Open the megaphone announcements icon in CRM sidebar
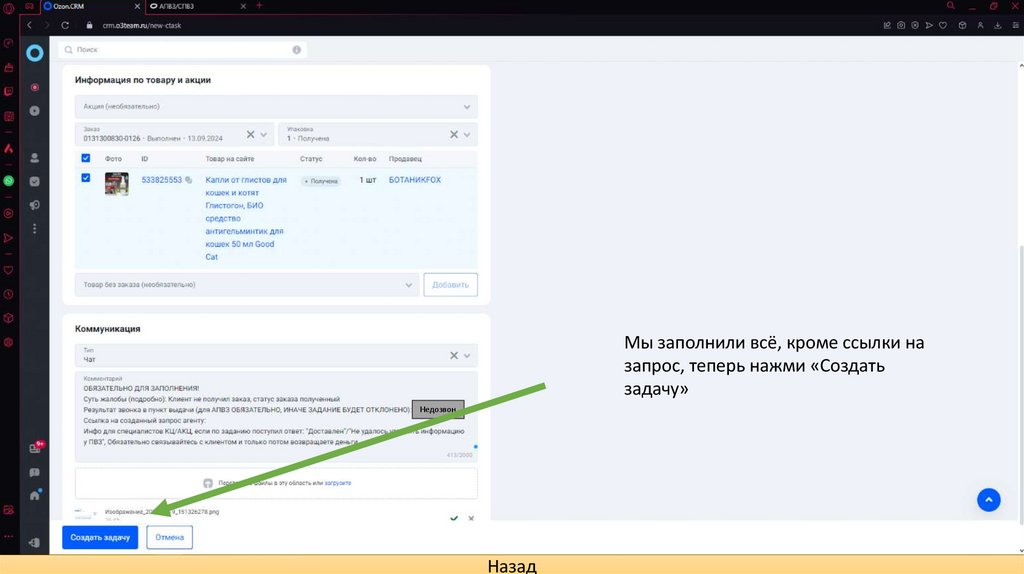The height and width of the screenshot is (574, 1024). [35, 205]
